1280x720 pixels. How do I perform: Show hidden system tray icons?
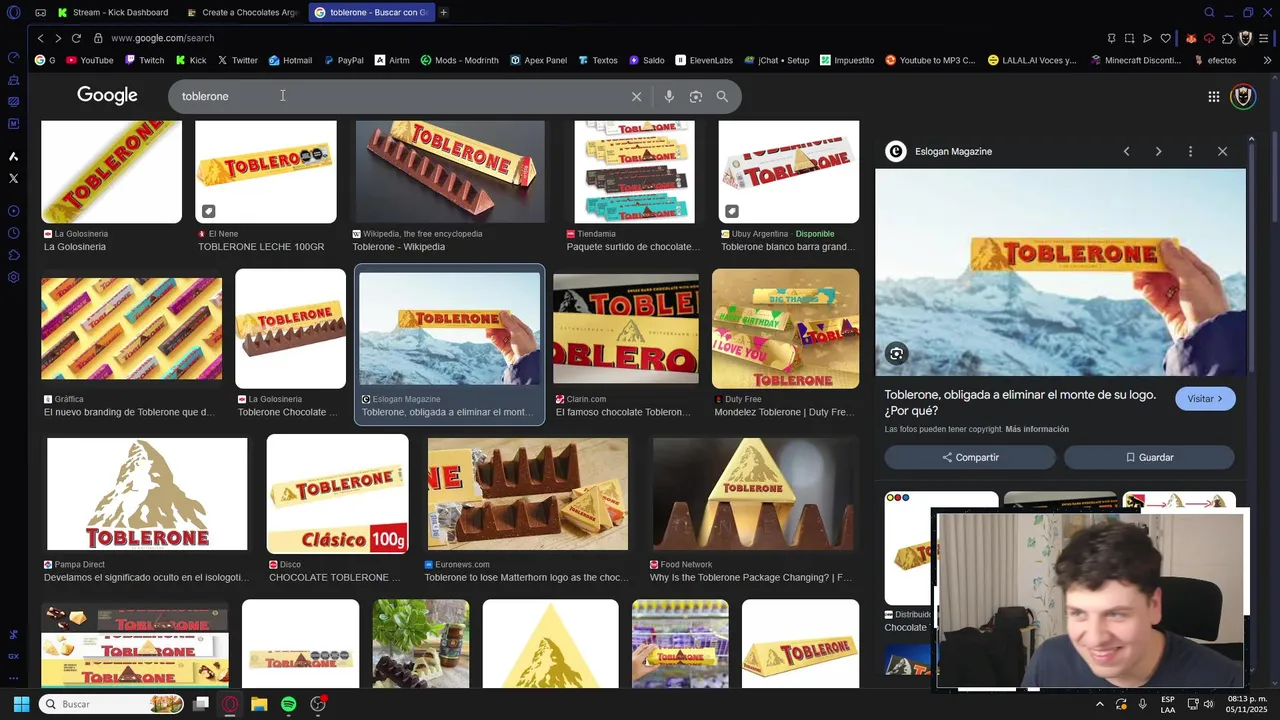[1100, 704]
